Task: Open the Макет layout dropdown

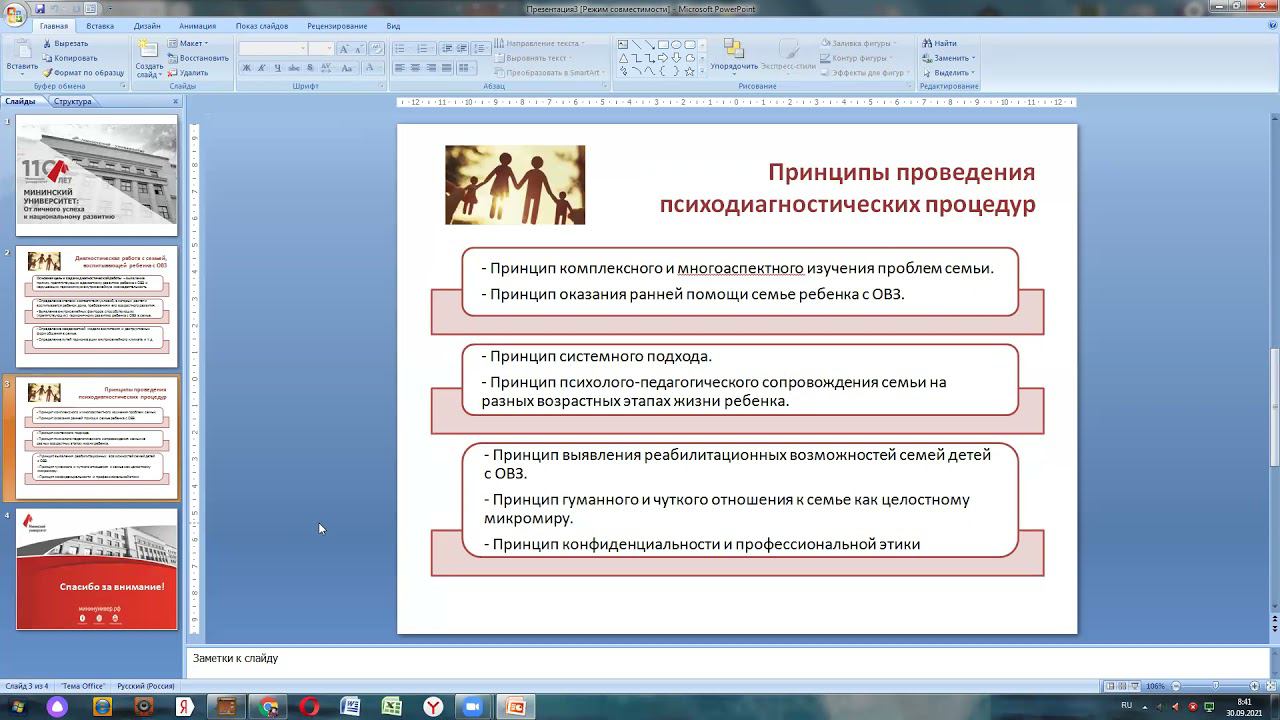Action: click(x=188, y=44)
